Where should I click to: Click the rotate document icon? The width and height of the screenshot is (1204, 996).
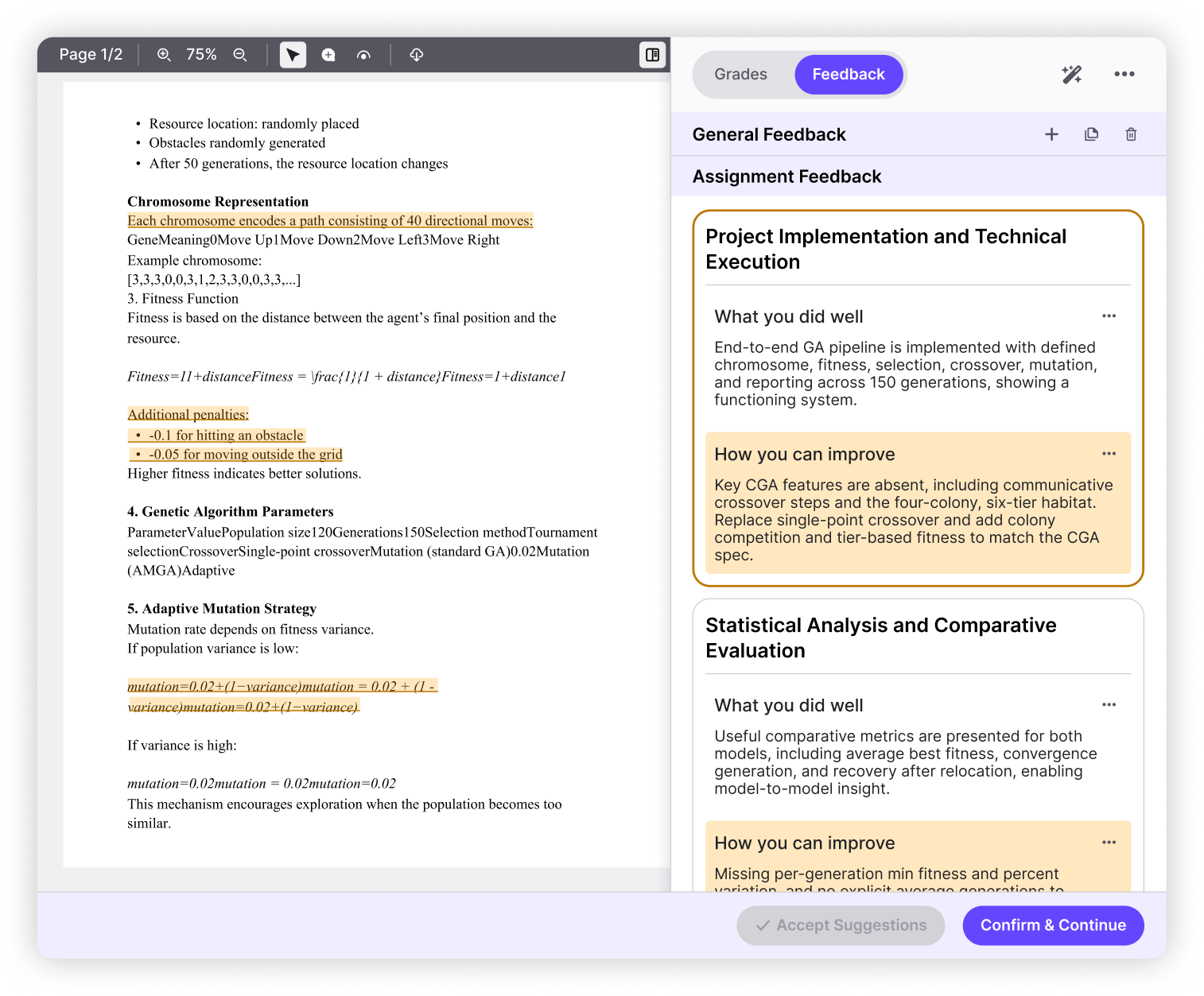click(x=363, y=55)
